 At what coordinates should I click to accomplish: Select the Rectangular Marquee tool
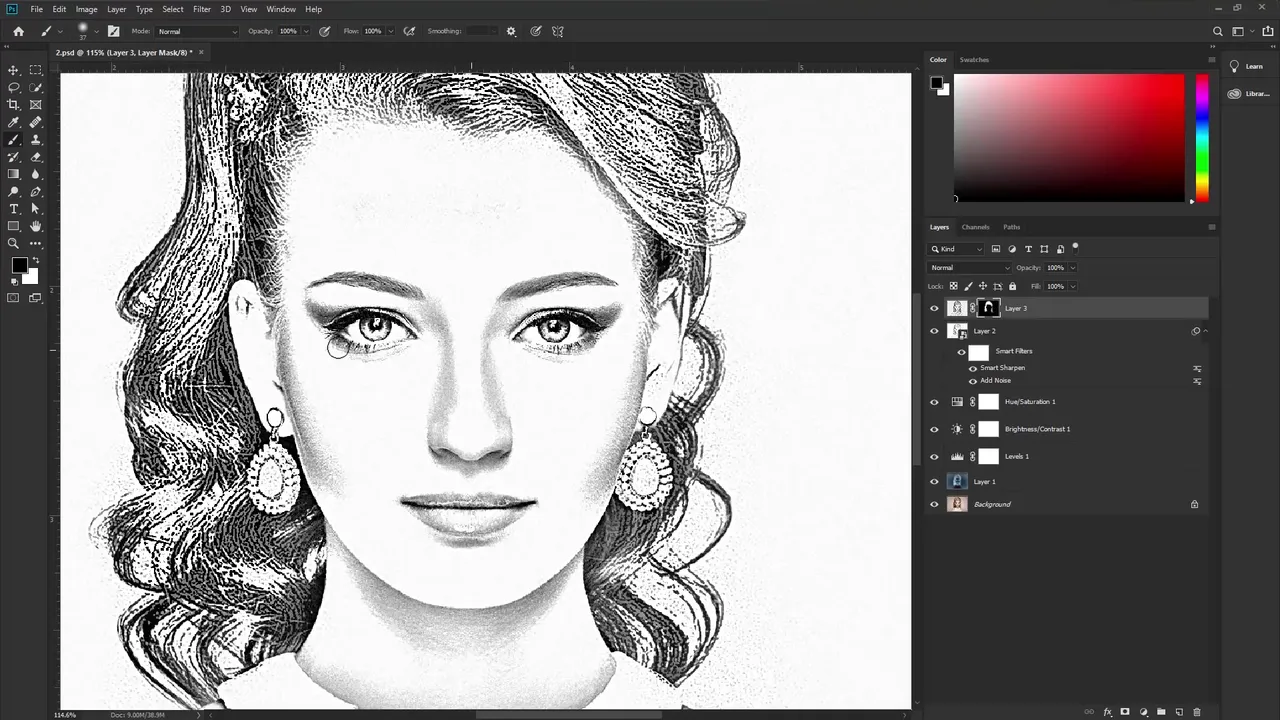click(36, 70)
